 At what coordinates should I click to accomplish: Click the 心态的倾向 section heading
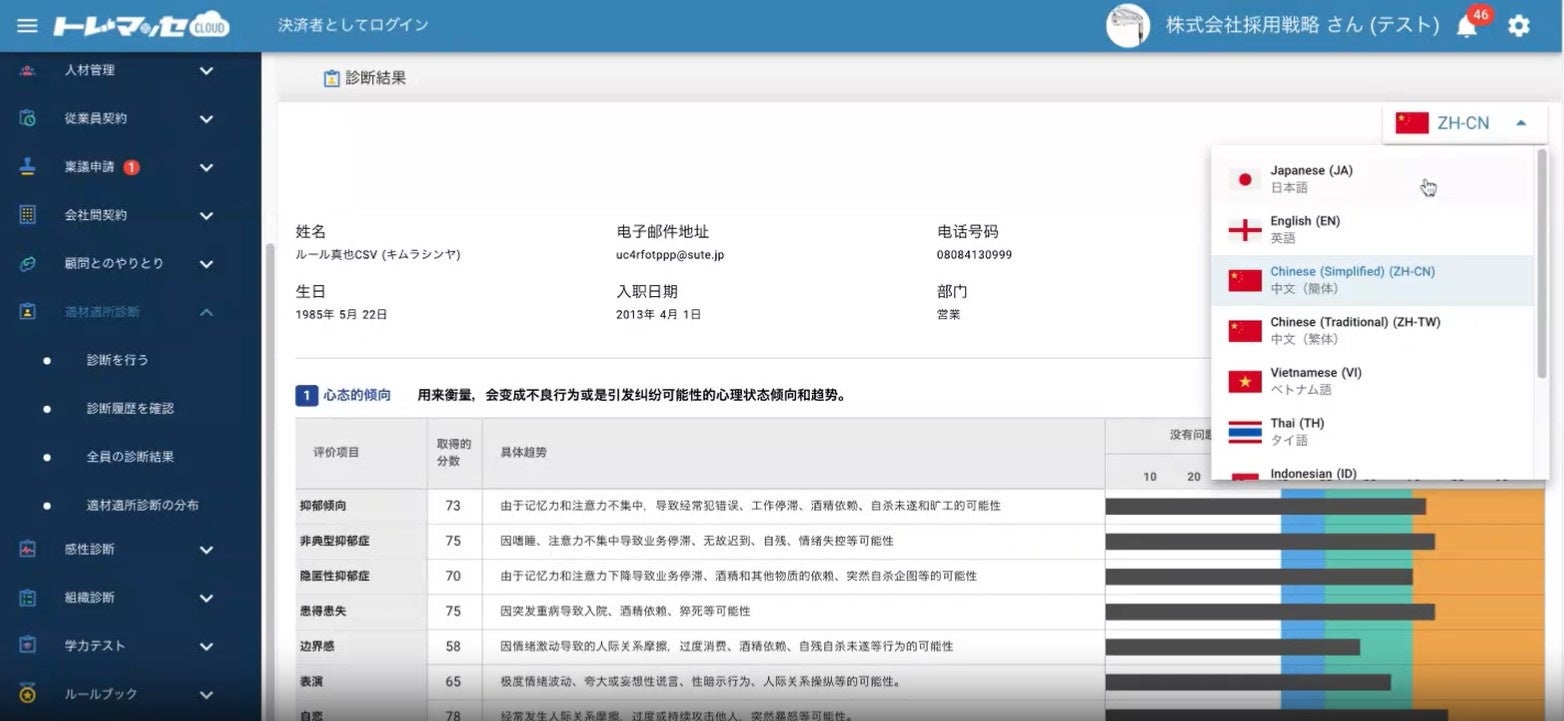[357, 395]
